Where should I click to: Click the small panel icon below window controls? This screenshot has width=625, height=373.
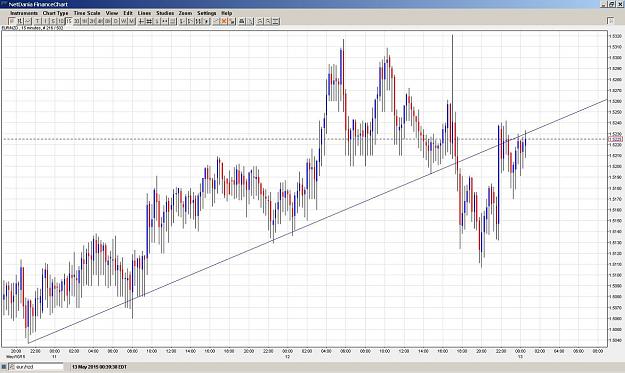[610, 20]
